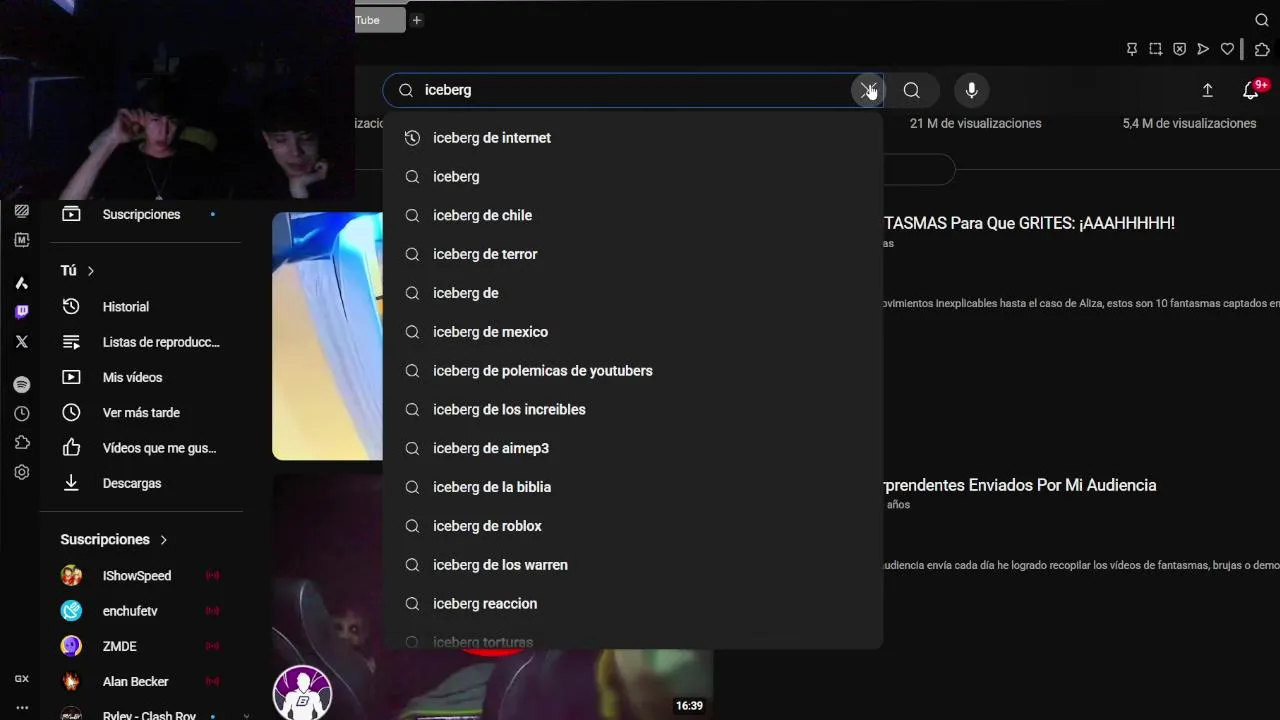Click the arrow-shaped send icon in the browser toolbar
The image size is (1280, 720).
coord(1203,49)
